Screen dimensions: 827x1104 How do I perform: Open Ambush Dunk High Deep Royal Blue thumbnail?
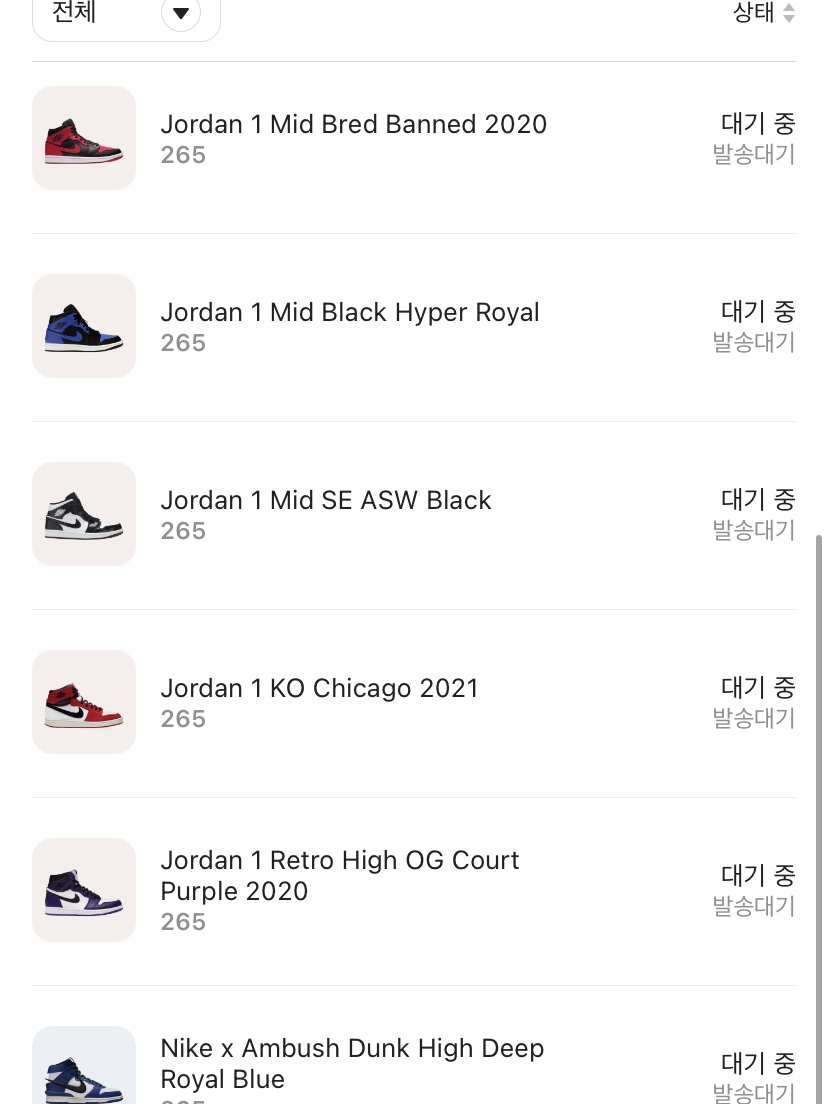84,1065
